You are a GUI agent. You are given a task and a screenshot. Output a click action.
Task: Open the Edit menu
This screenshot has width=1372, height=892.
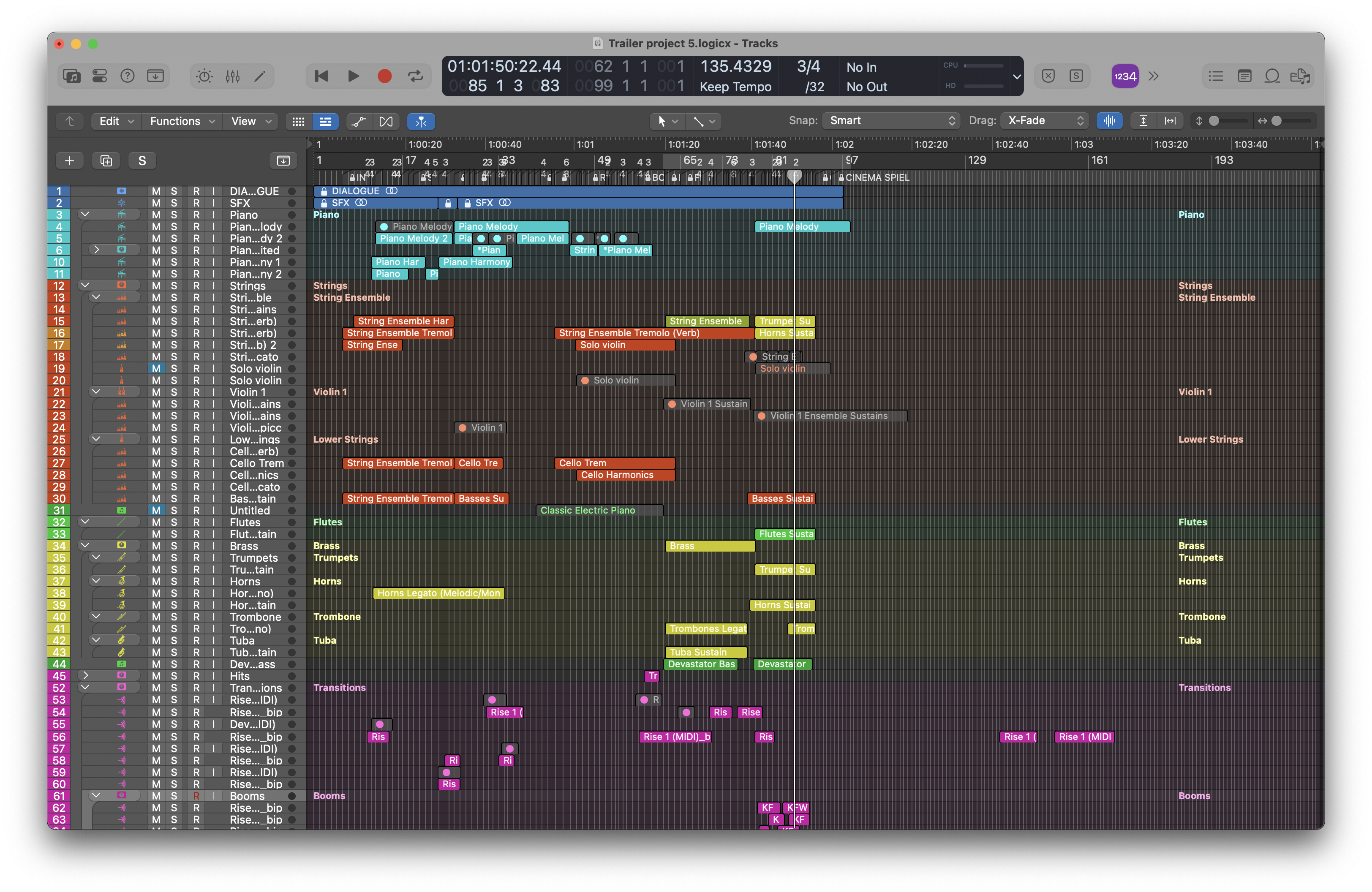click(117, 121)
